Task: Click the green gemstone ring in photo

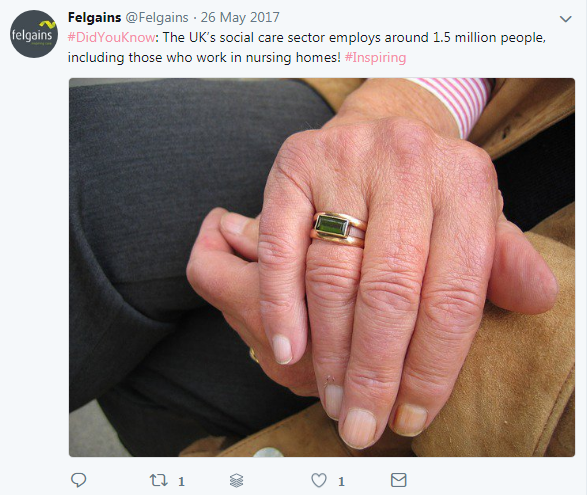Action: tap(338, 230)
